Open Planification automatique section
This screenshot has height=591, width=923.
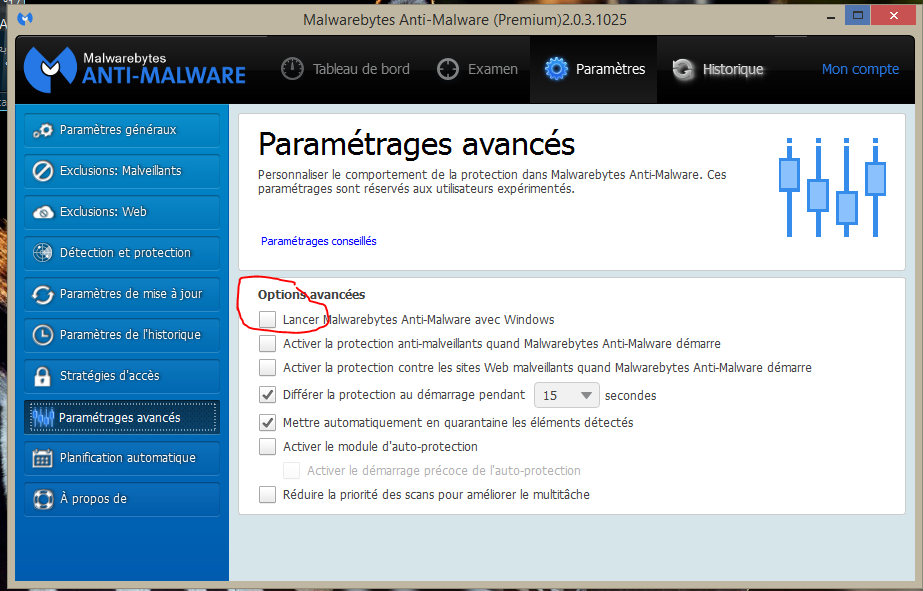(122, 458)
